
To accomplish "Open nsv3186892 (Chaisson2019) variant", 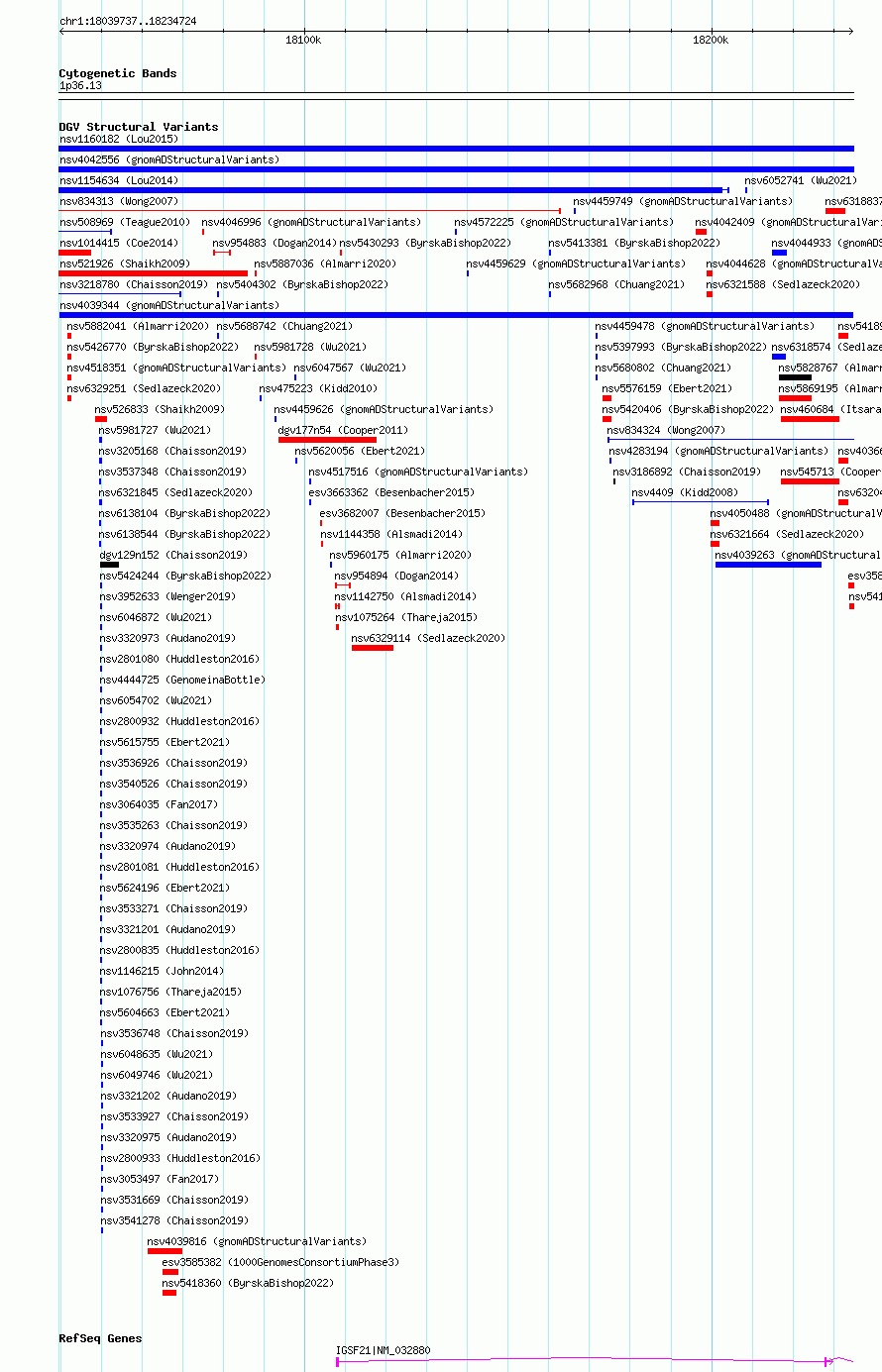I will [x=687, y=472].
